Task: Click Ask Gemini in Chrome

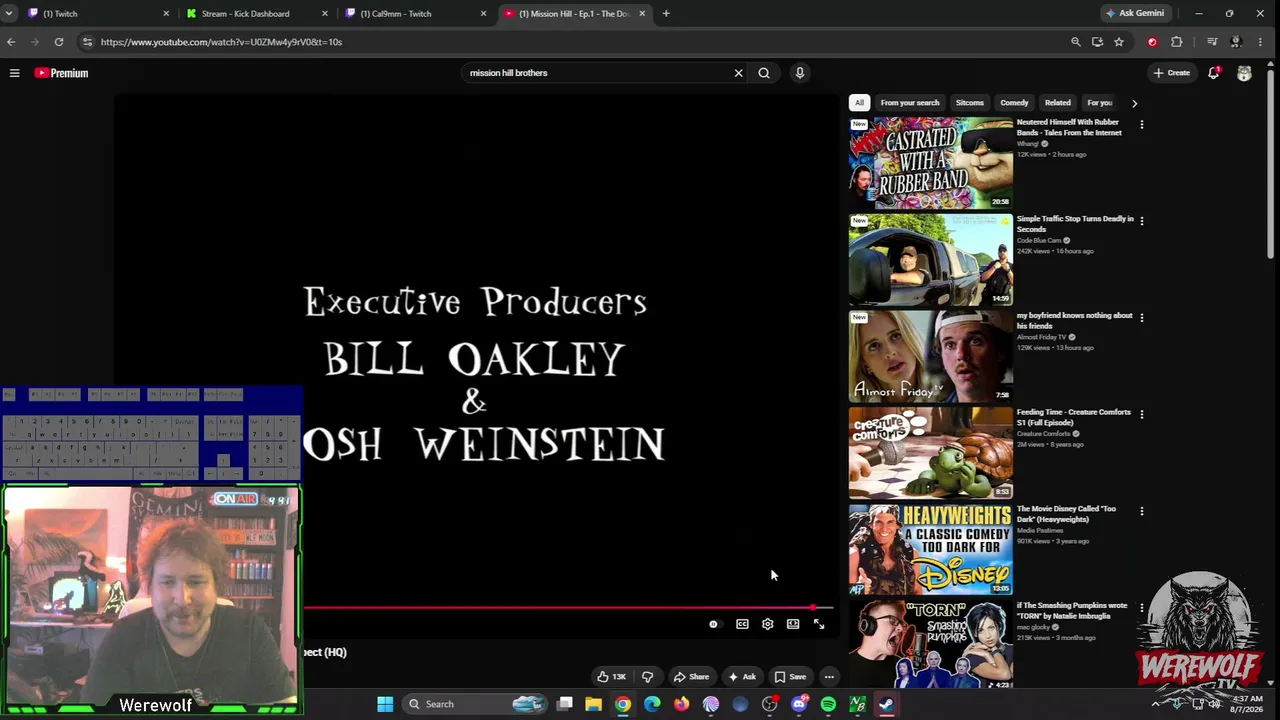Action: click(x=1135, y=14)
